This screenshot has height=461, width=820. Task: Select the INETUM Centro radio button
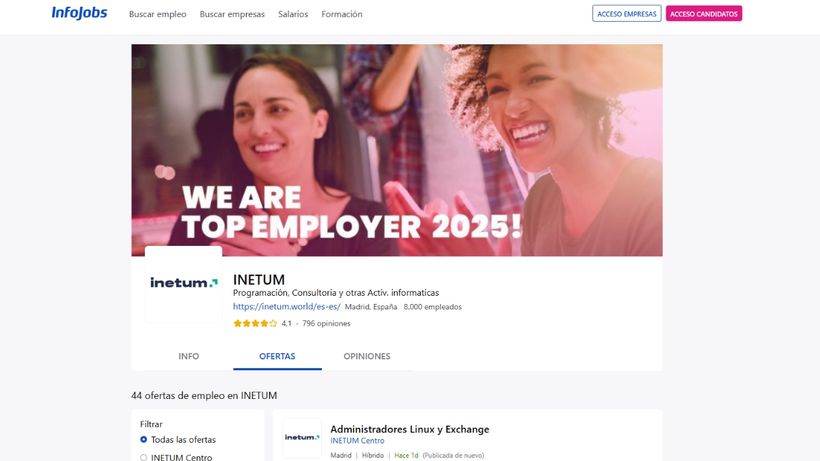pos(143,458)
